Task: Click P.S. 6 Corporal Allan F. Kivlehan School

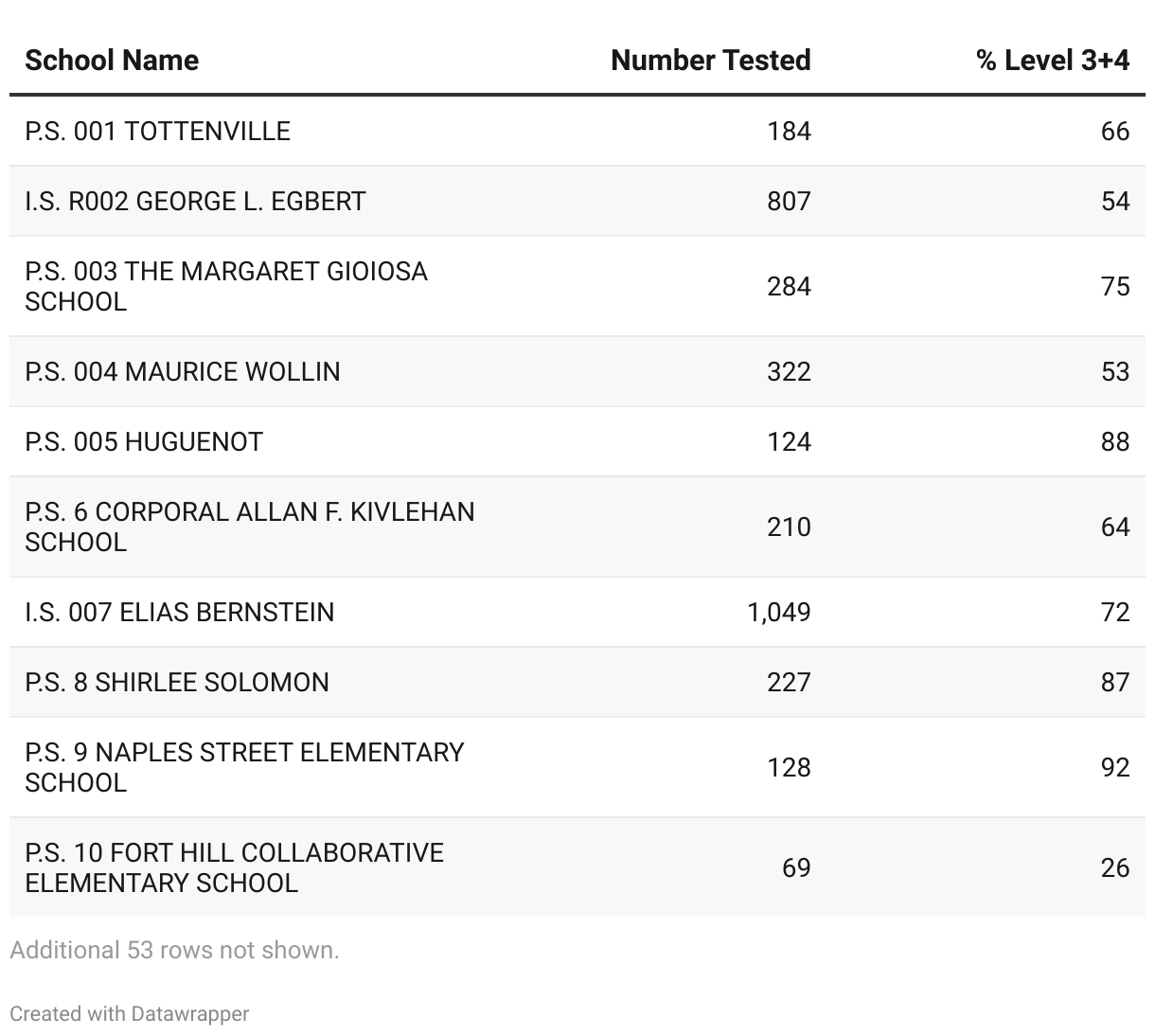Action: (250, 527)
